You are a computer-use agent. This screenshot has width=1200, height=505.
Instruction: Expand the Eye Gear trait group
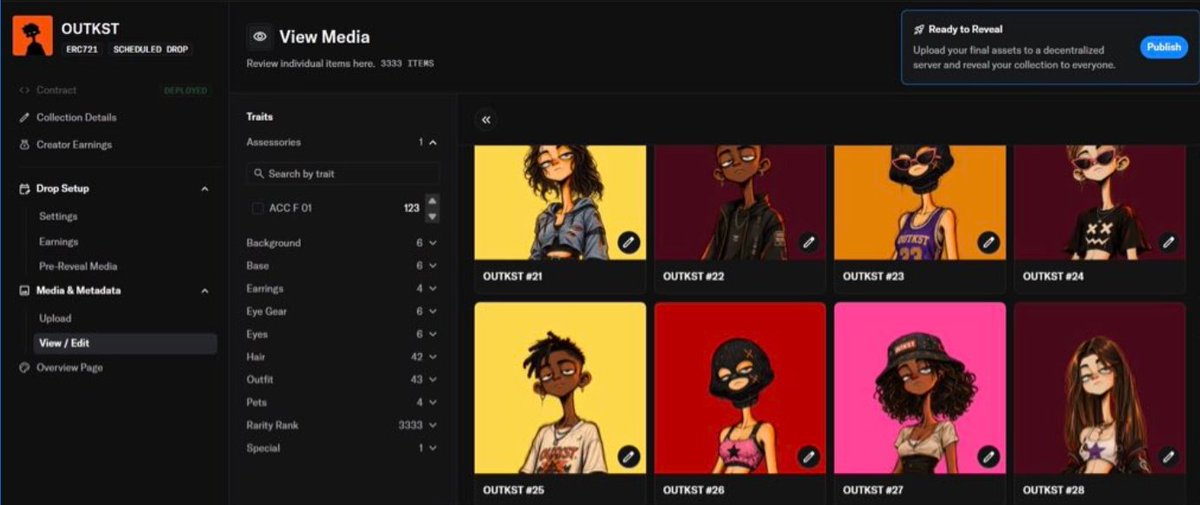click(x=432, y=311)
